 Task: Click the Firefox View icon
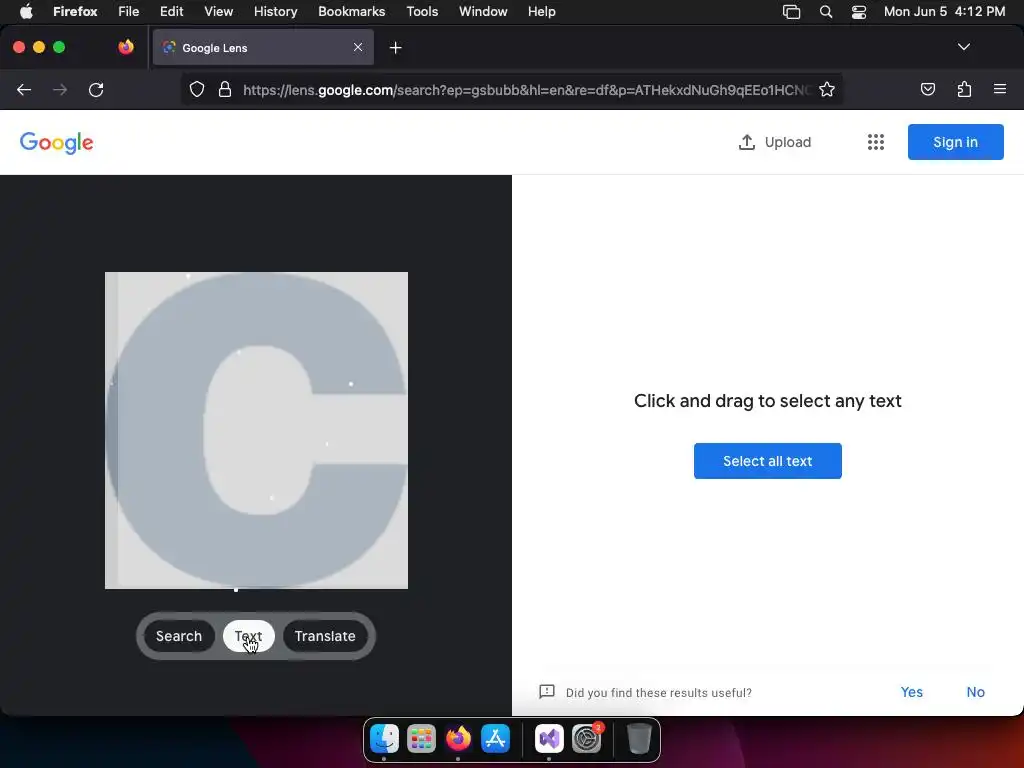pyautogui.click(x=126, y=47)
